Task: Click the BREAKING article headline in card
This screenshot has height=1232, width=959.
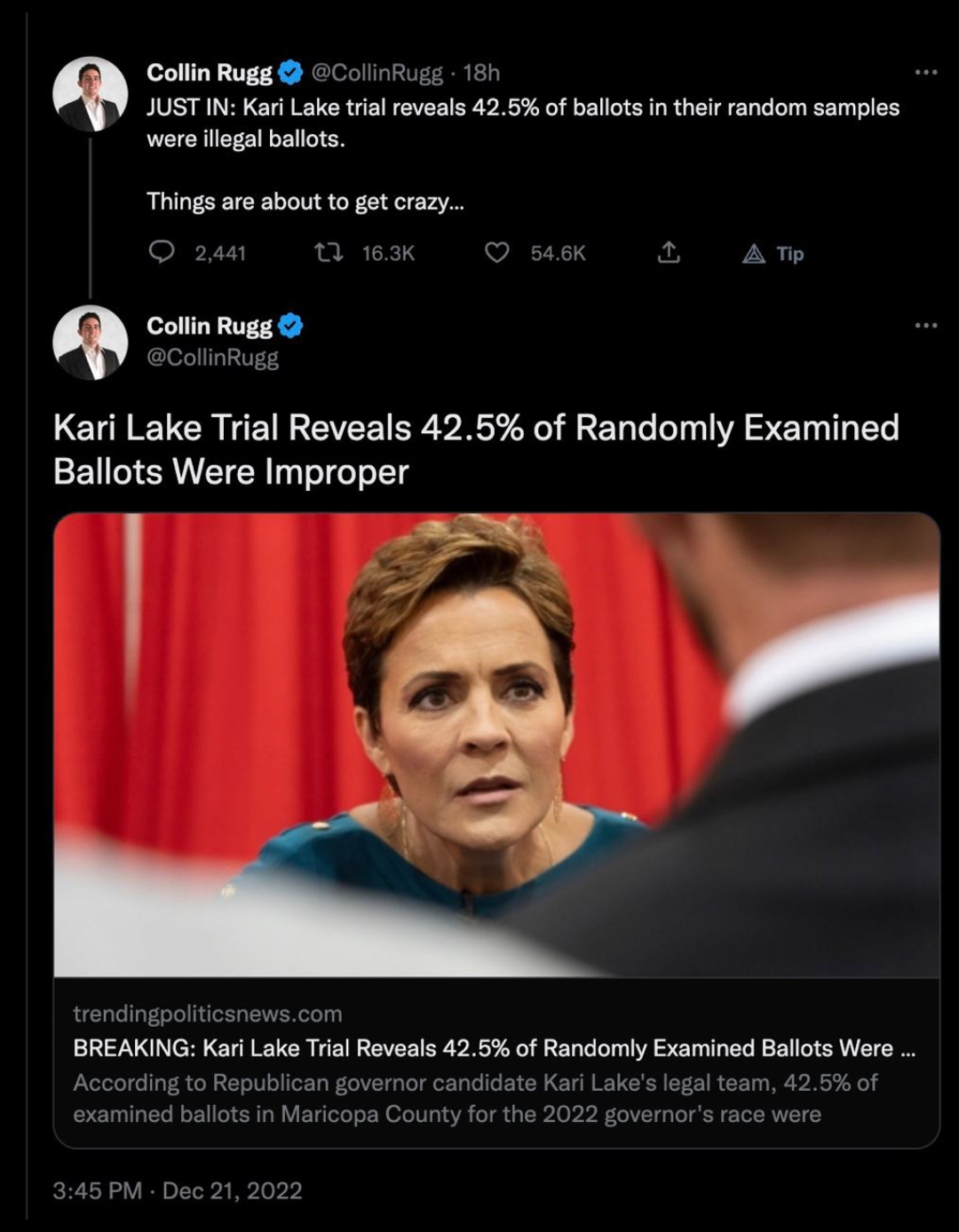Action: (x=494, y=1048)
